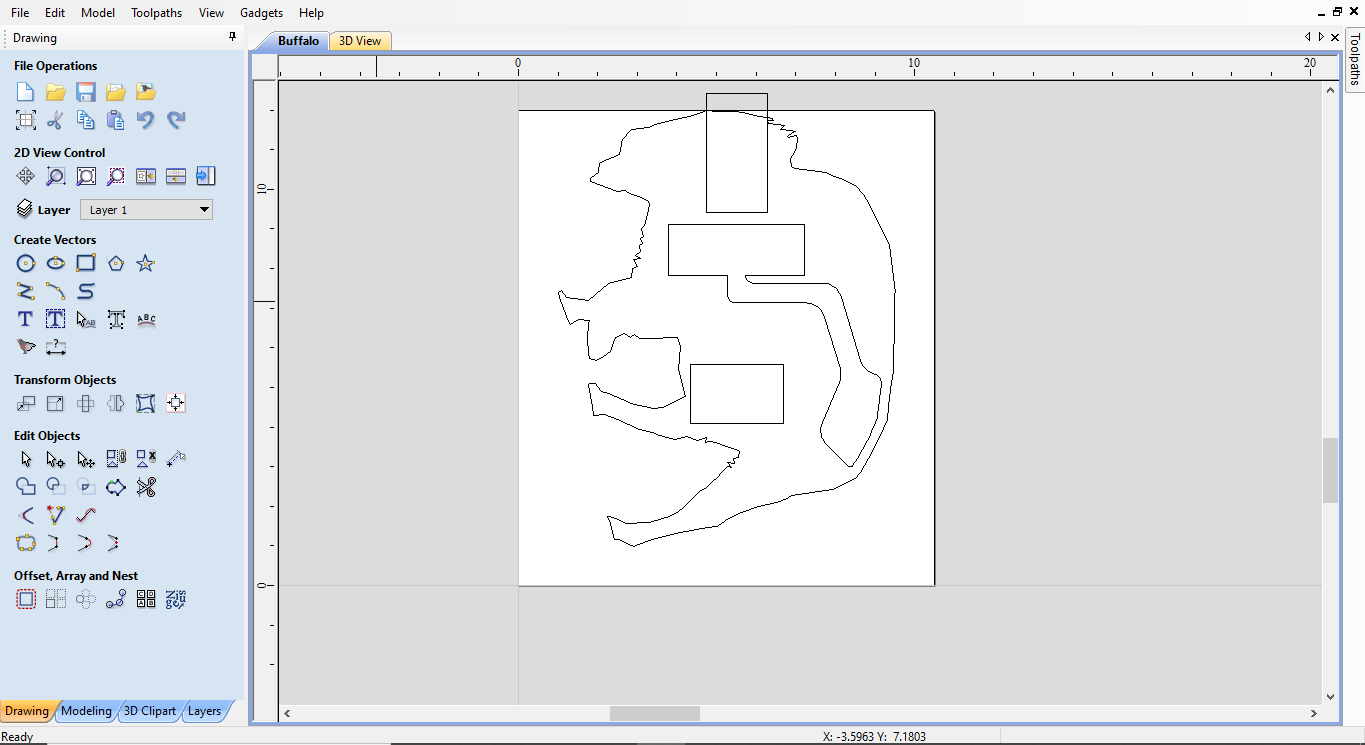Undo the last action

pyautogui.click(x=146, y=120)
